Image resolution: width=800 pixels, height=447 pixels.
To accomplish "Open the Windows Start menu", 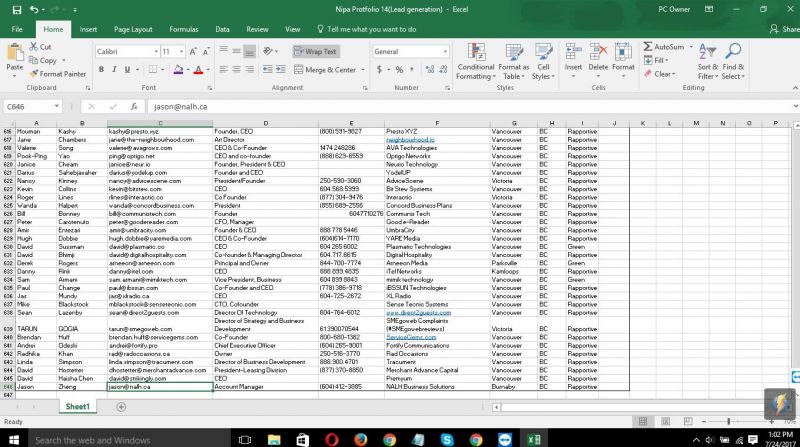I will [14, 440].
